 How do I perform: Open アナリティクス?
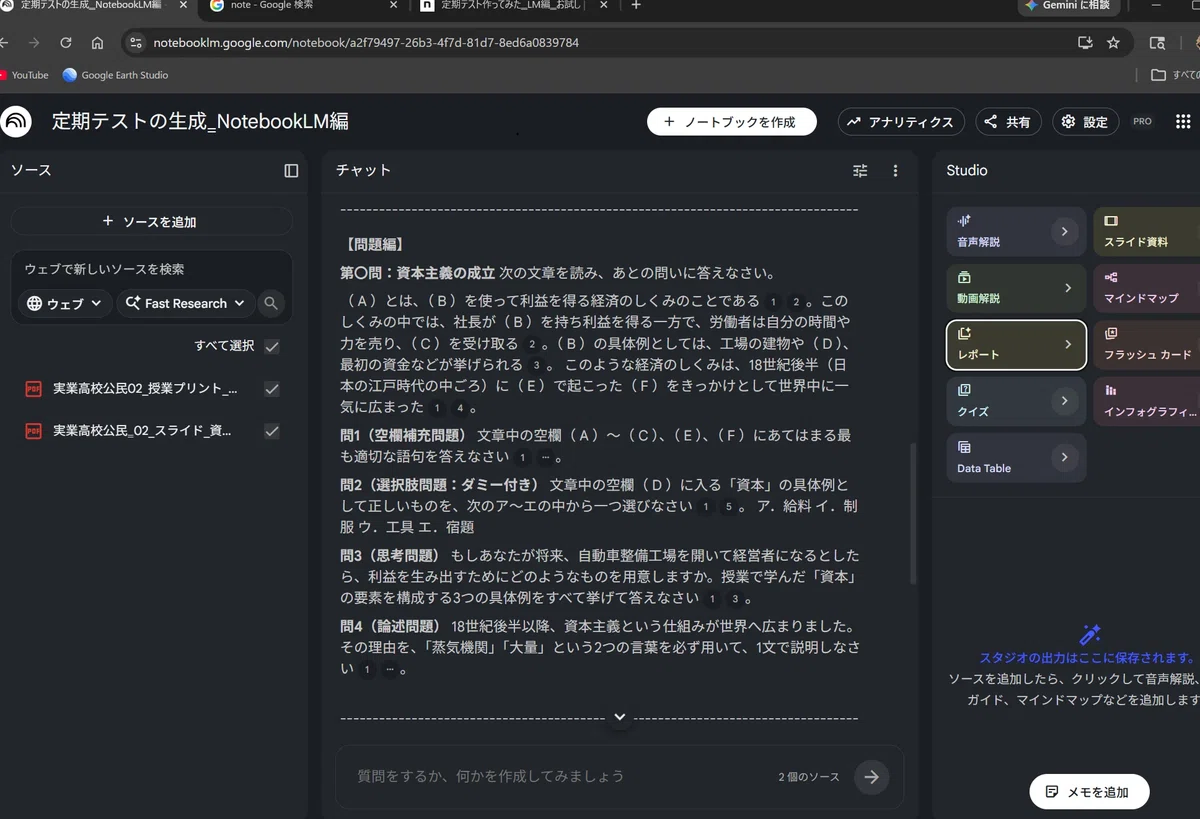[x=901, y=122]
